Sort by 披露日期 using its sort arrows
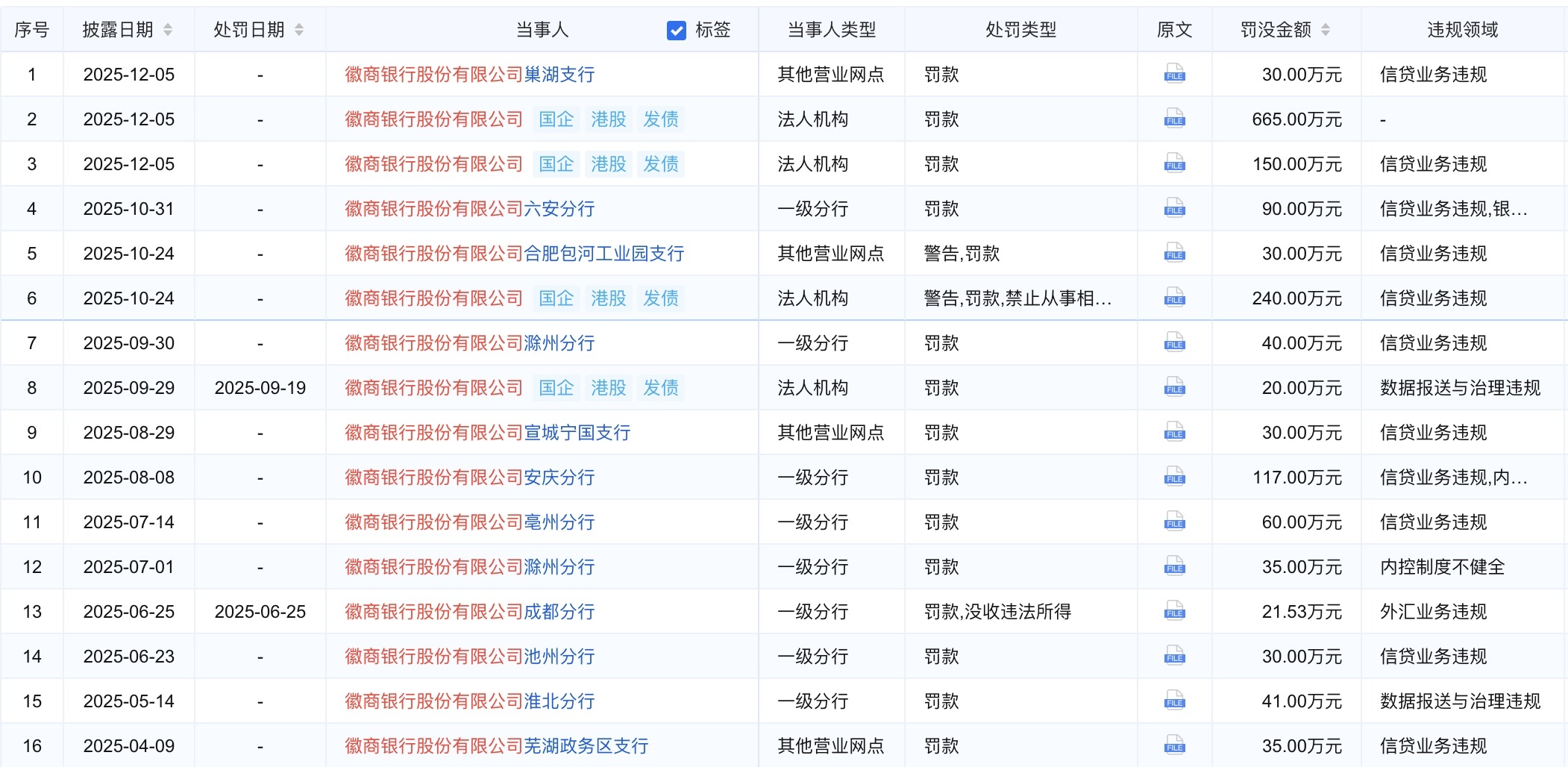This screenshot has width=1568, height=767. click(168, 30)
